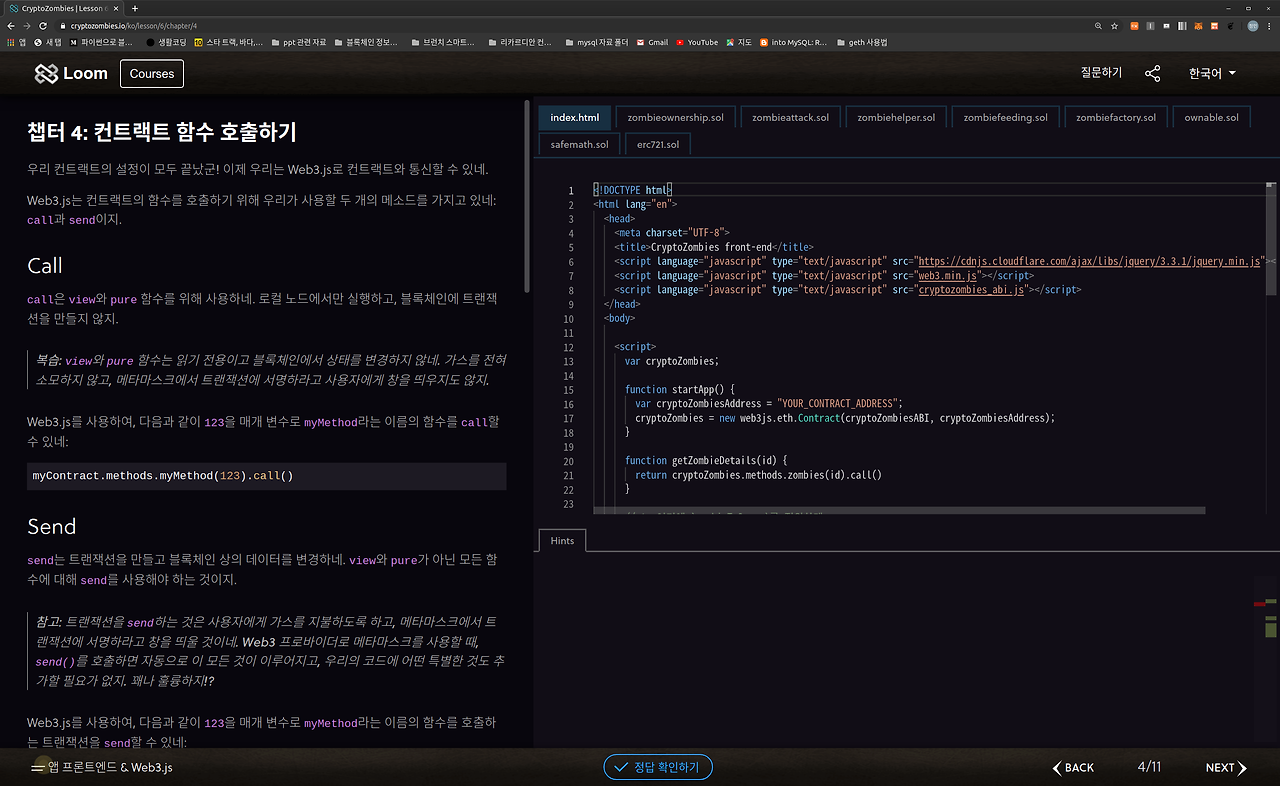Click the 4/11 chapter progress indicator
Viewport: 1280px width, 786px height.
click(x=1150, y=767)
